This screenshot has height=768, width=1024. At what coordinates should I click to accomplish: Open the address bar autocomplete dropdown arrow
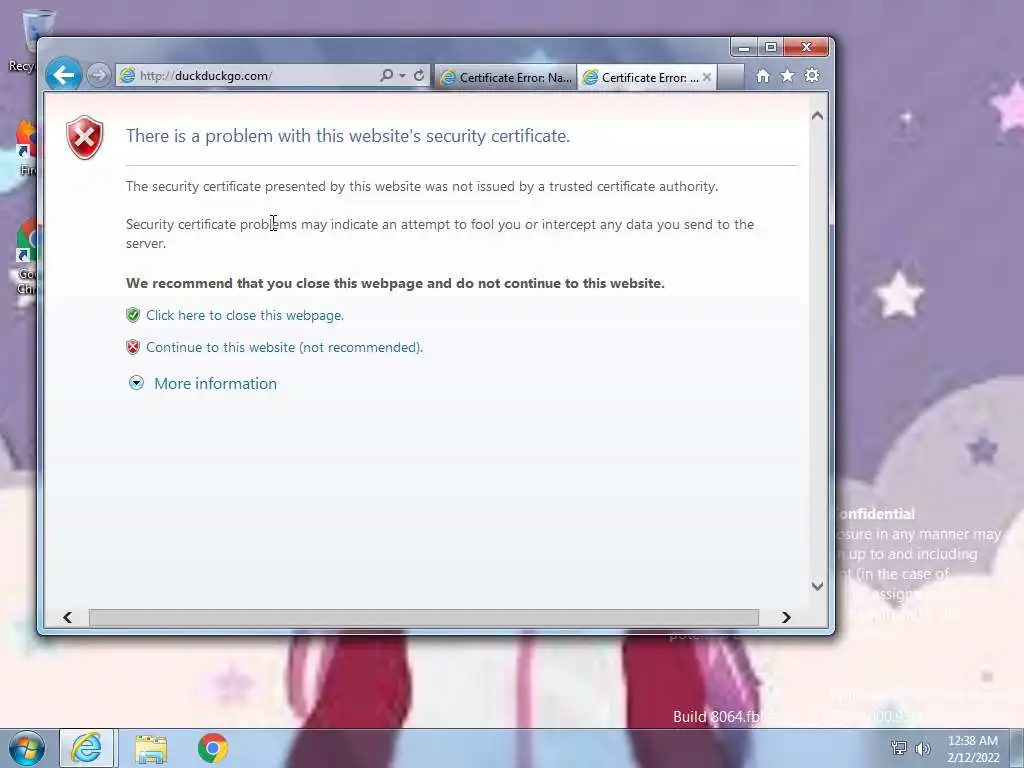pyautogui.click(x=402, y=76)
